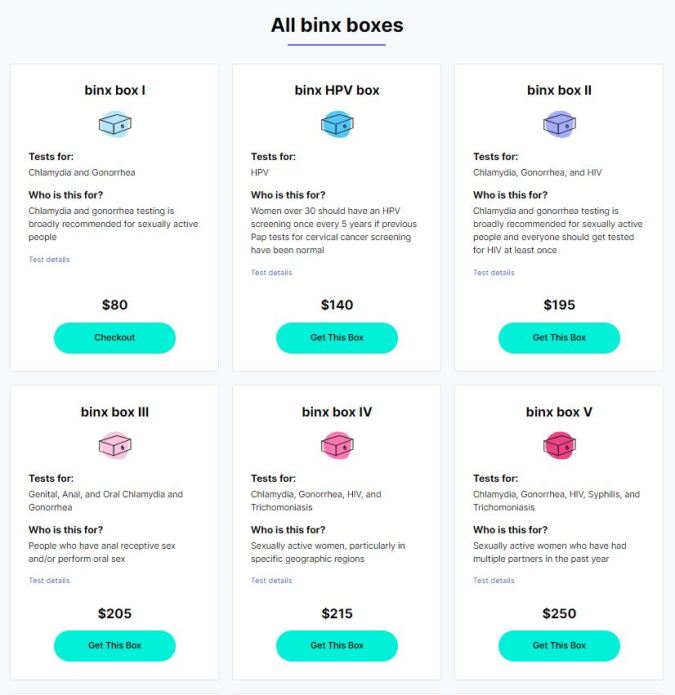View Test details for binx box IV
675x695 pixels.
click(271, 580)
